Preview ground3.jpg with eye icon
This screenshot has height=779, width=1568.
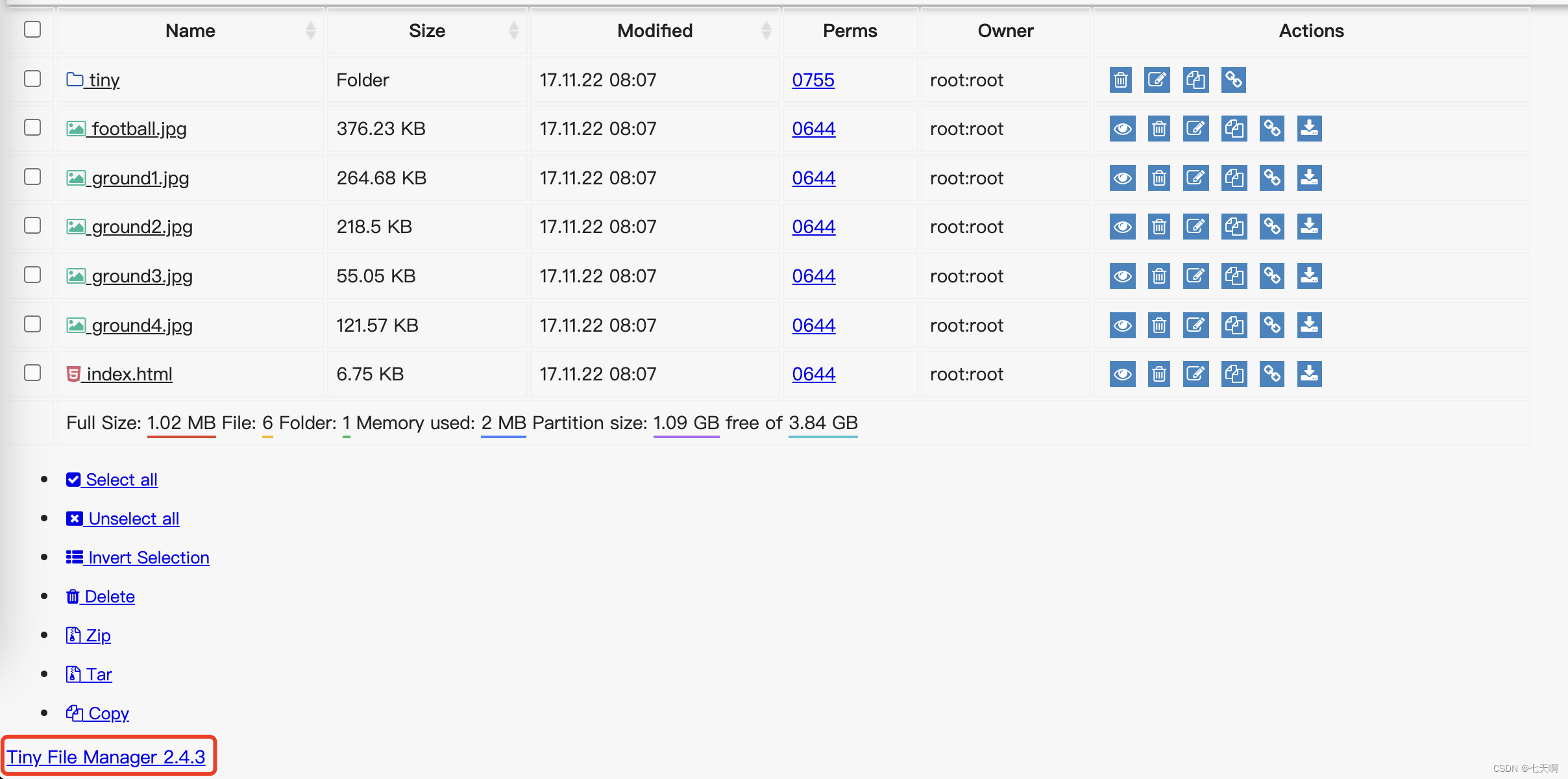click(x=1123, y=277)
